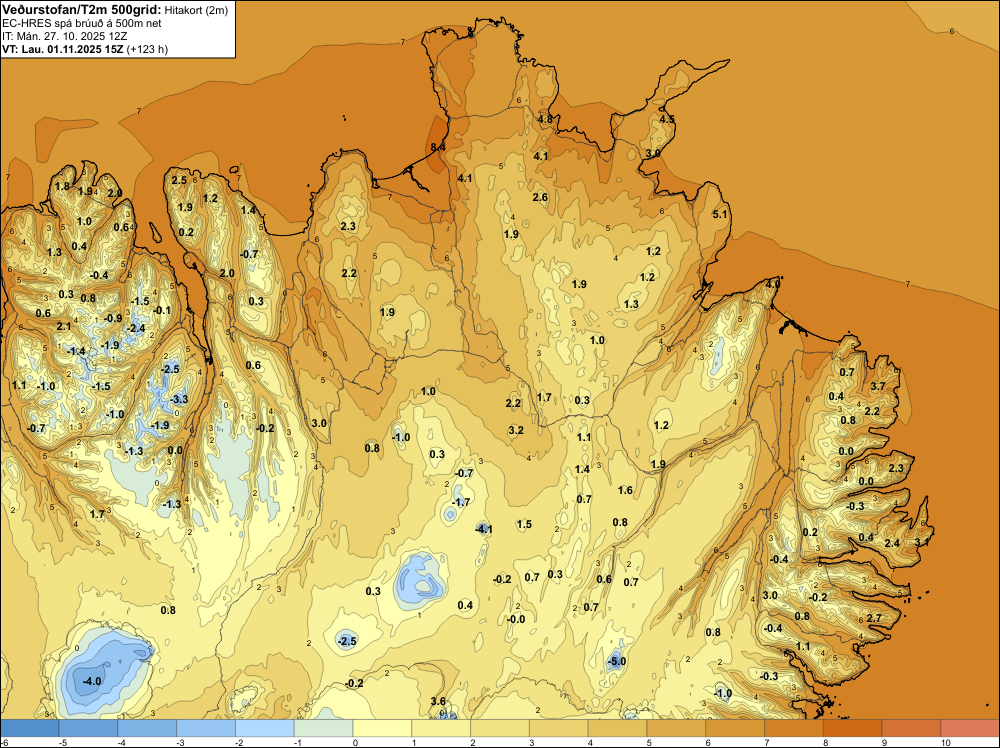Select the init time 'IT: Mán. 27. 10. 2025 12Z'
Viewport: 1000px width, 748px height.
tap(64, 36)
